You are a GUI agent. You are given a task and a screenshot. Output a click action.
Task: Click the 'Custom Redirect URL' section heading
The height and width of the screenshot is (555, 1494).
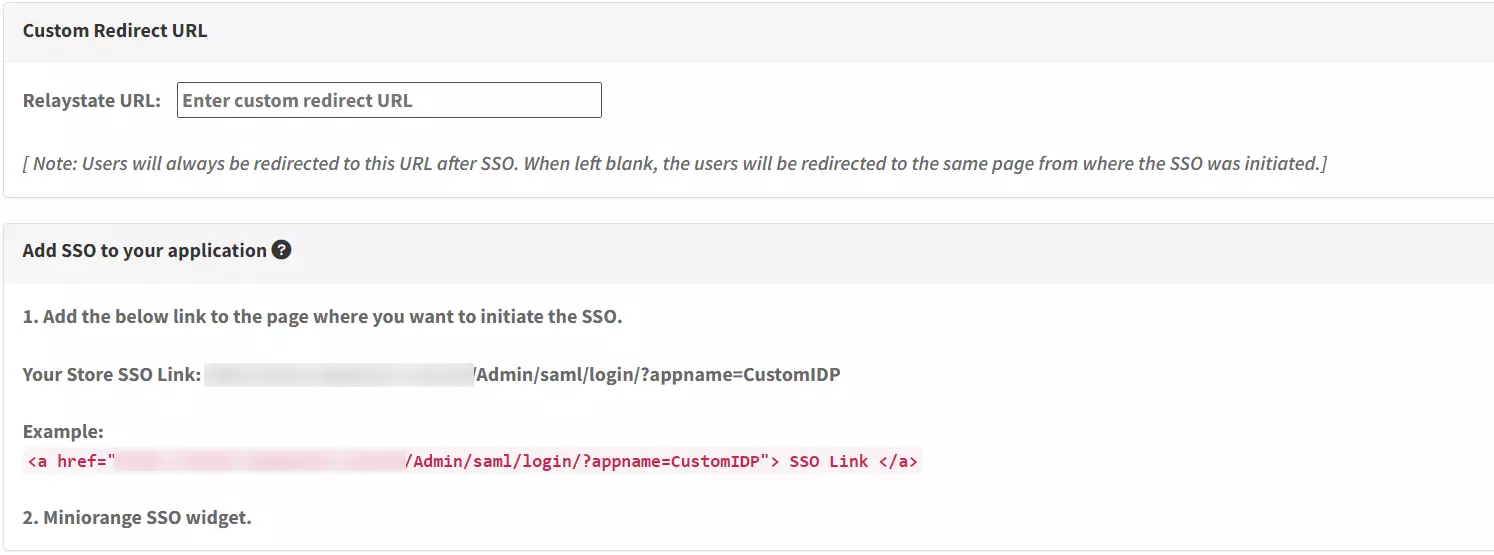115,30
